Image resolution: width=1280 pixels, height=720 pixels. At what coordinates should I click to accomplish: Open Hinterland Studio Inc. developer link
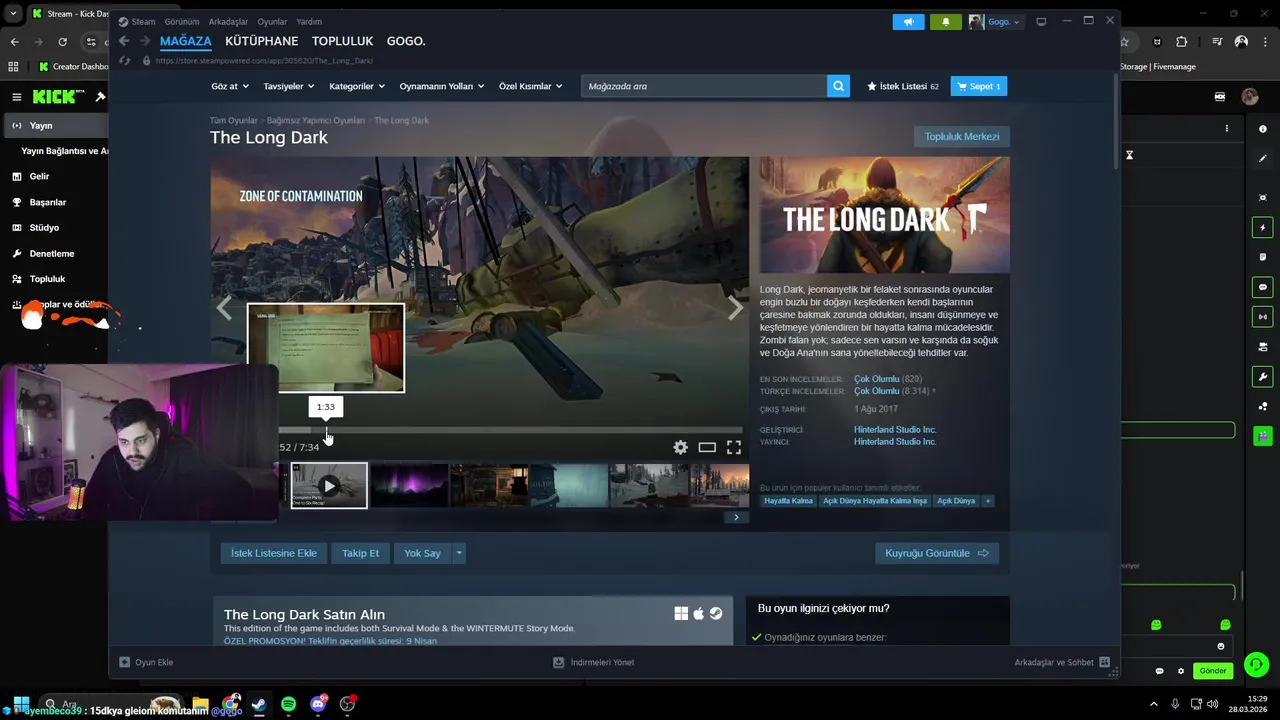(x=895, y=430)
